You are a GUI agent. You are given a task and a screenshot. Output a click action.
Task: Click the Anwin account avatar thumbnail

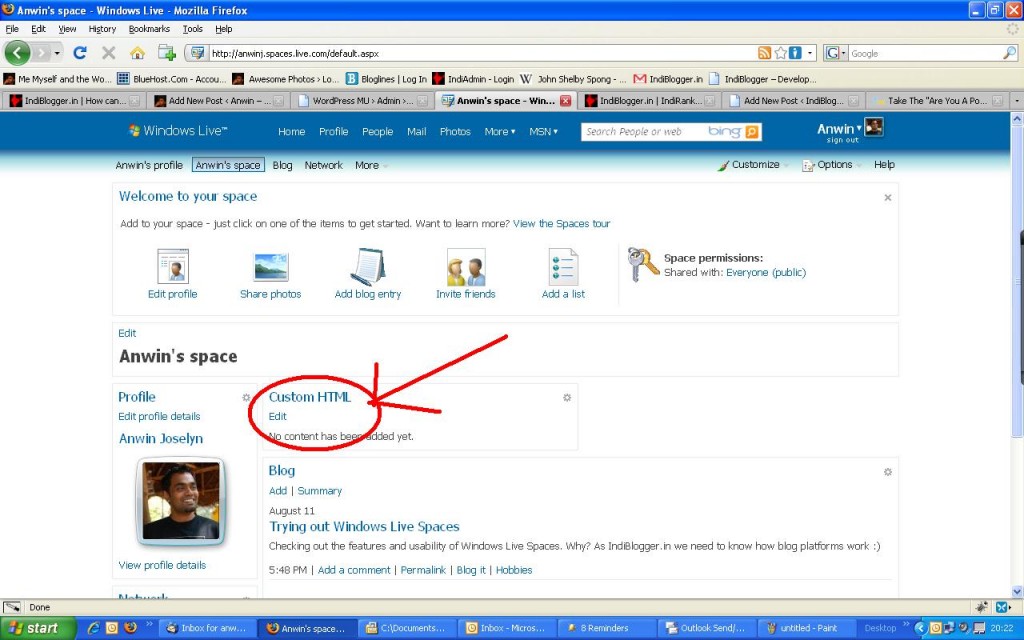tap(874, 127)
